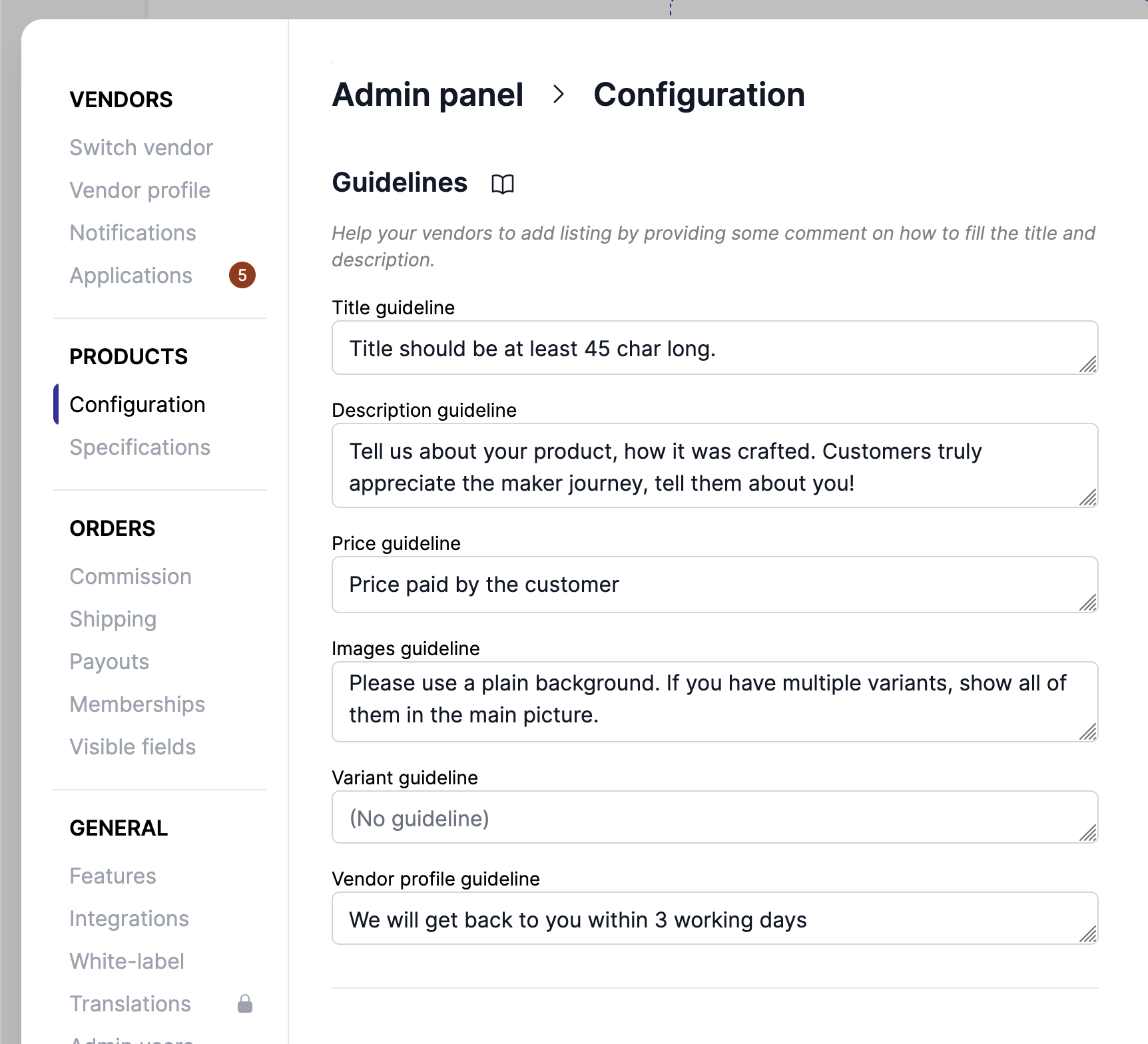Image resolution: width=1148 pixels, height=1044 pixels.
Task: Open Switch vendor in sidebar
Action: 141,148
